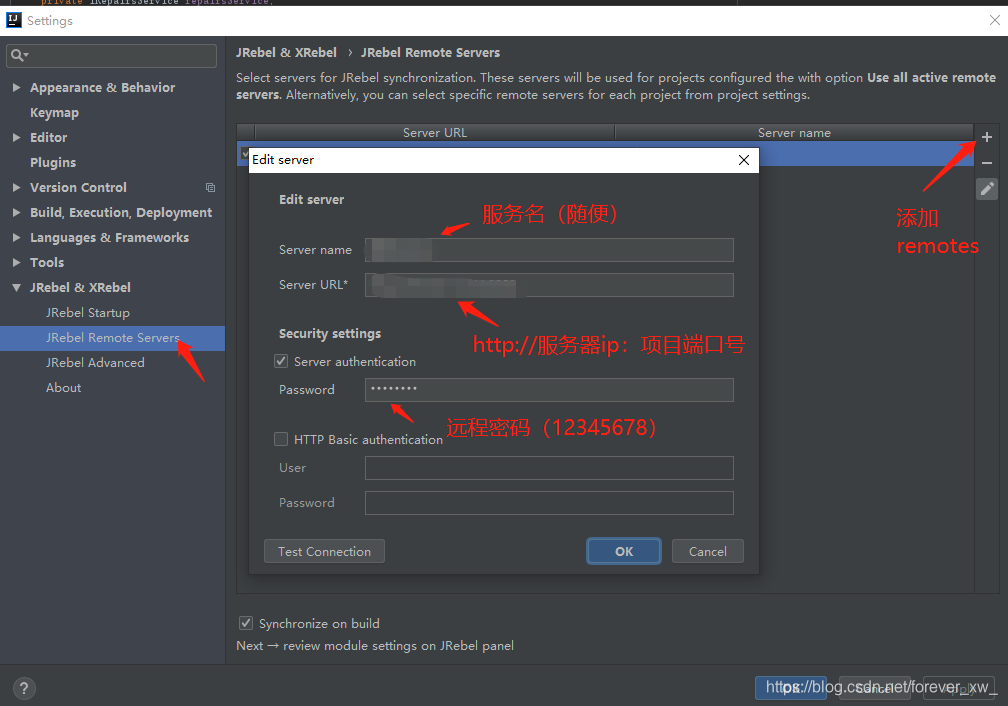Open Keymap settings page
Screen dimensions: 1008x706
(x=55, y=113)
